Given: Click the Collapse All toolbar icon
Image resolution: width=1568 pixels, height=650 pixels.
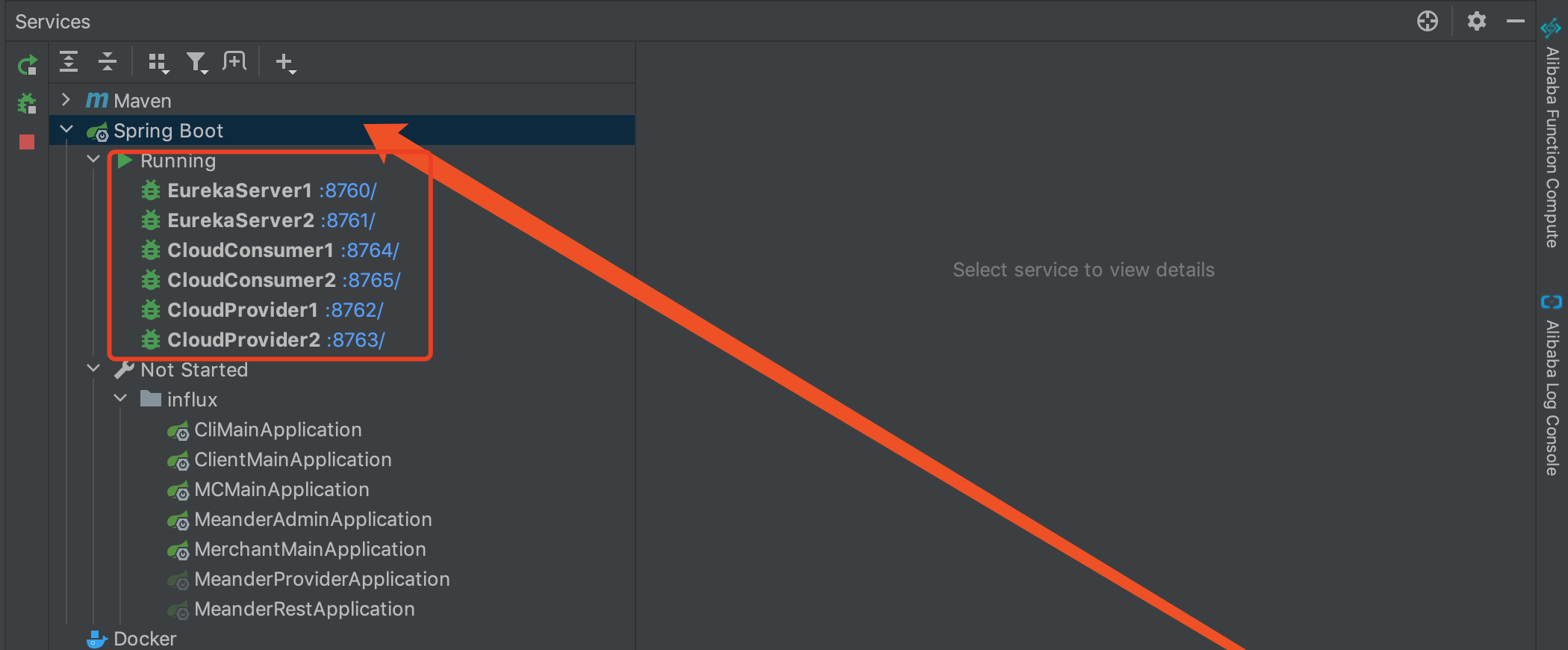Looking at the screenshot, I should 108,62.
